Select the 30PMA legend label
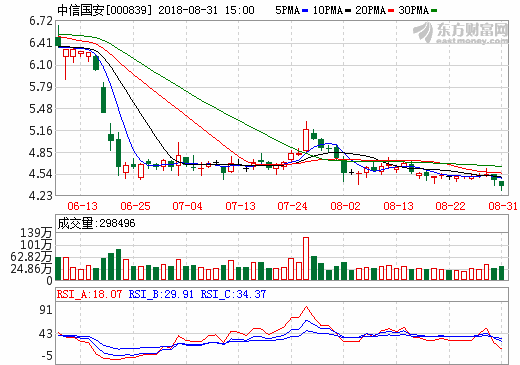This screenshot has height=365, width=520. [413, 10]
